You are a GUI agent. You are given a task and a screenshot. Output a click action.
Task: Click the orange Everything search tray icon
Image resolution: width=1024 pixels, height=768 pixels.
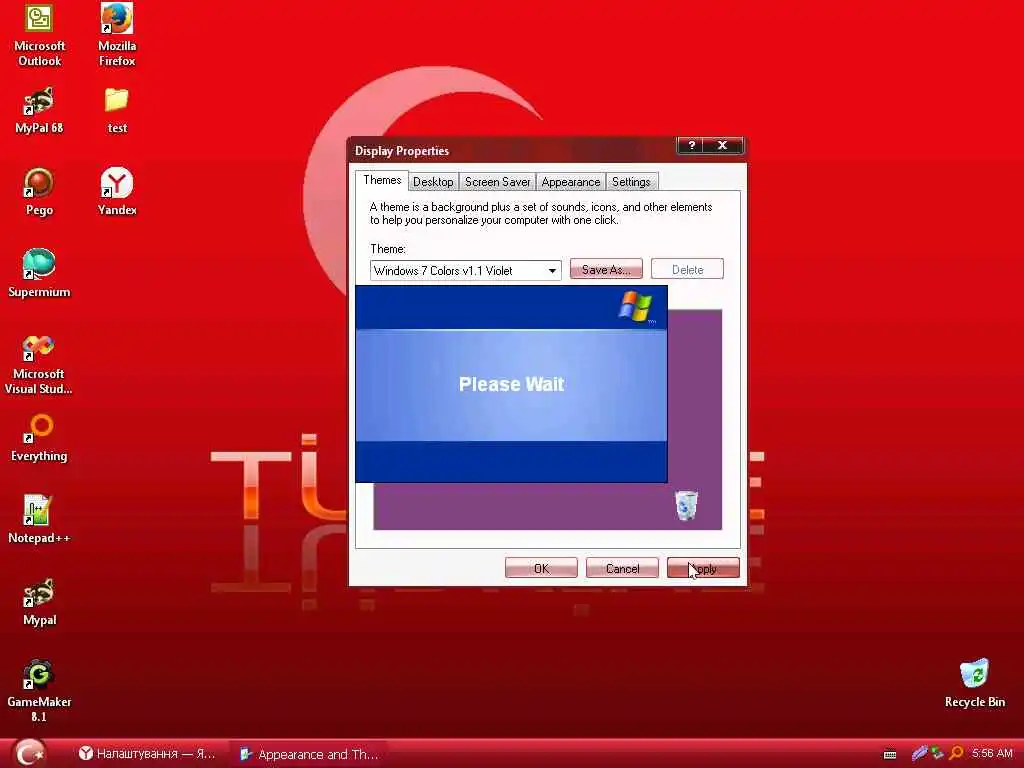coord(956,753)
